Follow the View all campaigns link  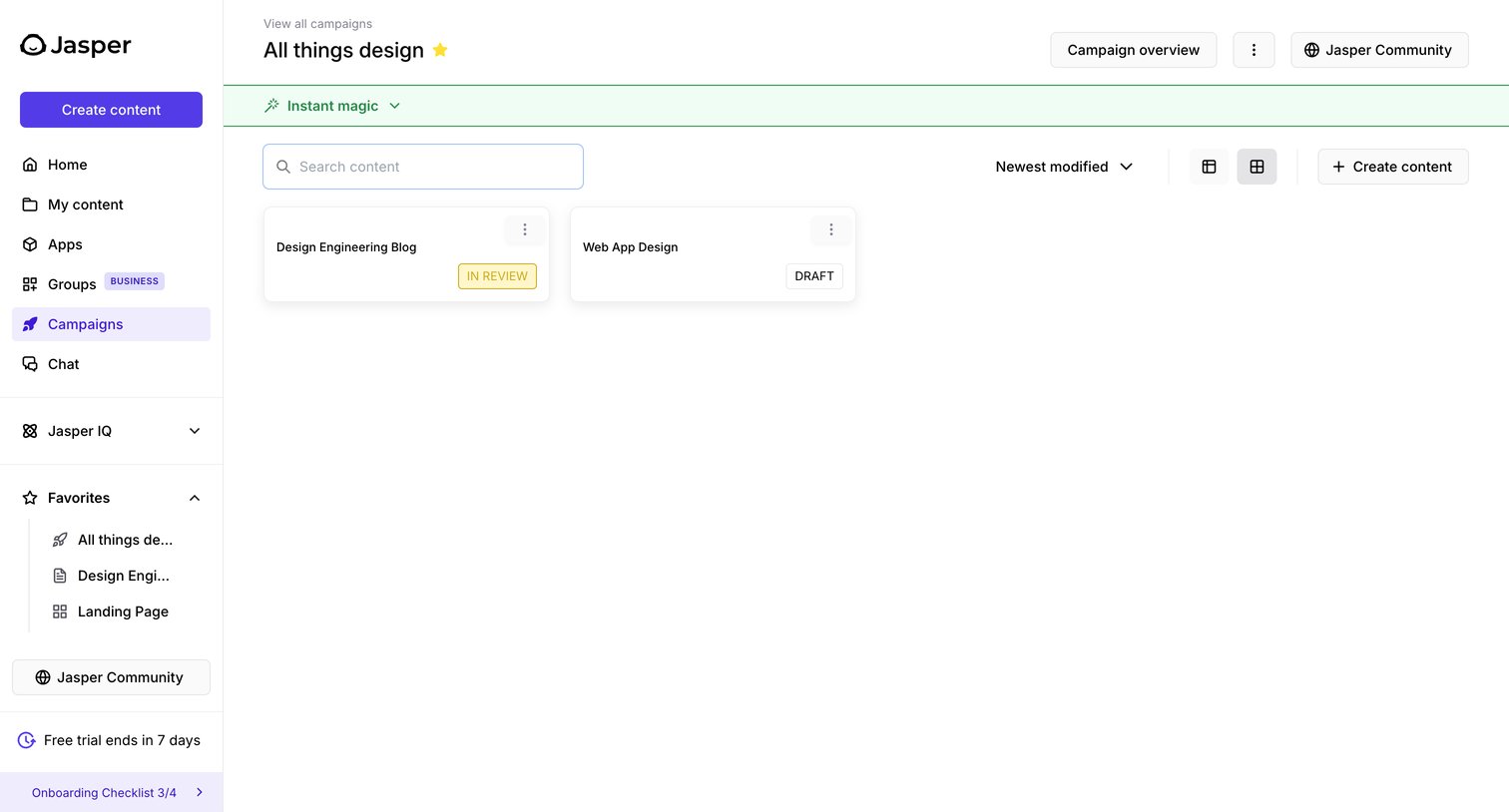pyautogui.click(x=317, y=24)
